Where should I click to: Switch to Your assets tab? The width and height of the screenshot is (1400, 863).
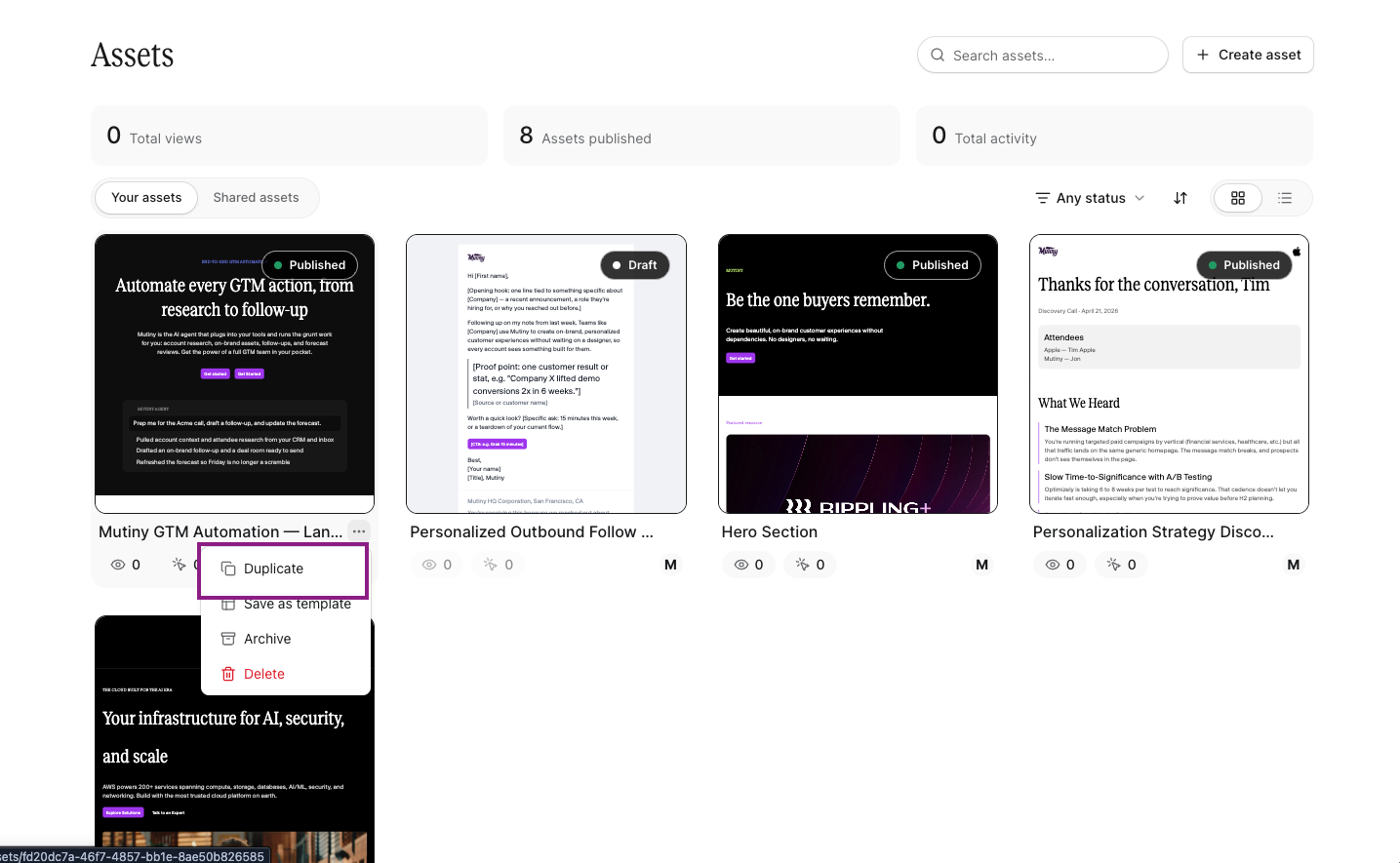pos(146,198)
